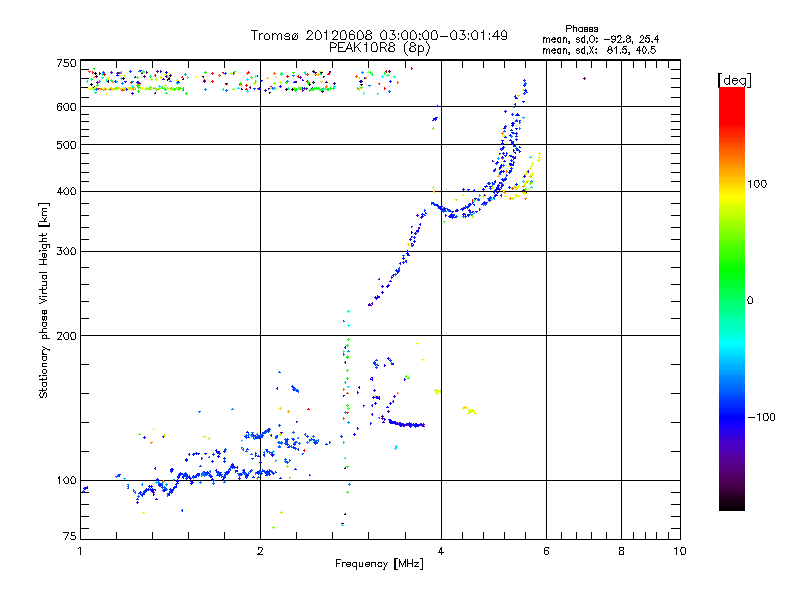
Task: Click the 'Stationary phase Virtual Height [km]' axis title
Action: click(x=44, y=300)
